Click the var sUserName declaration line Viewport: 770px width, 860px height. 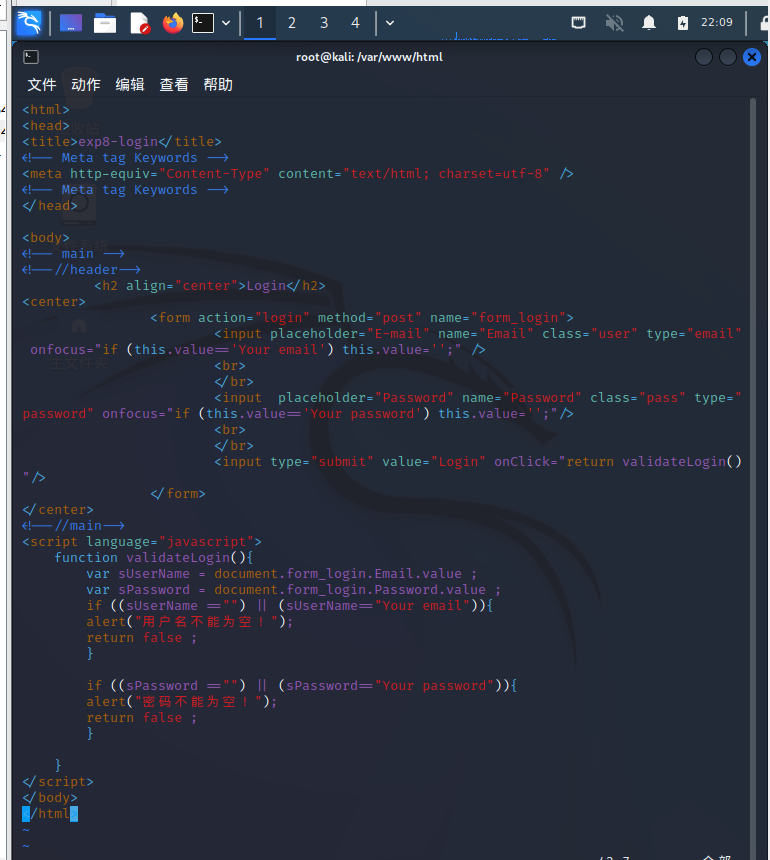point(281,574)
